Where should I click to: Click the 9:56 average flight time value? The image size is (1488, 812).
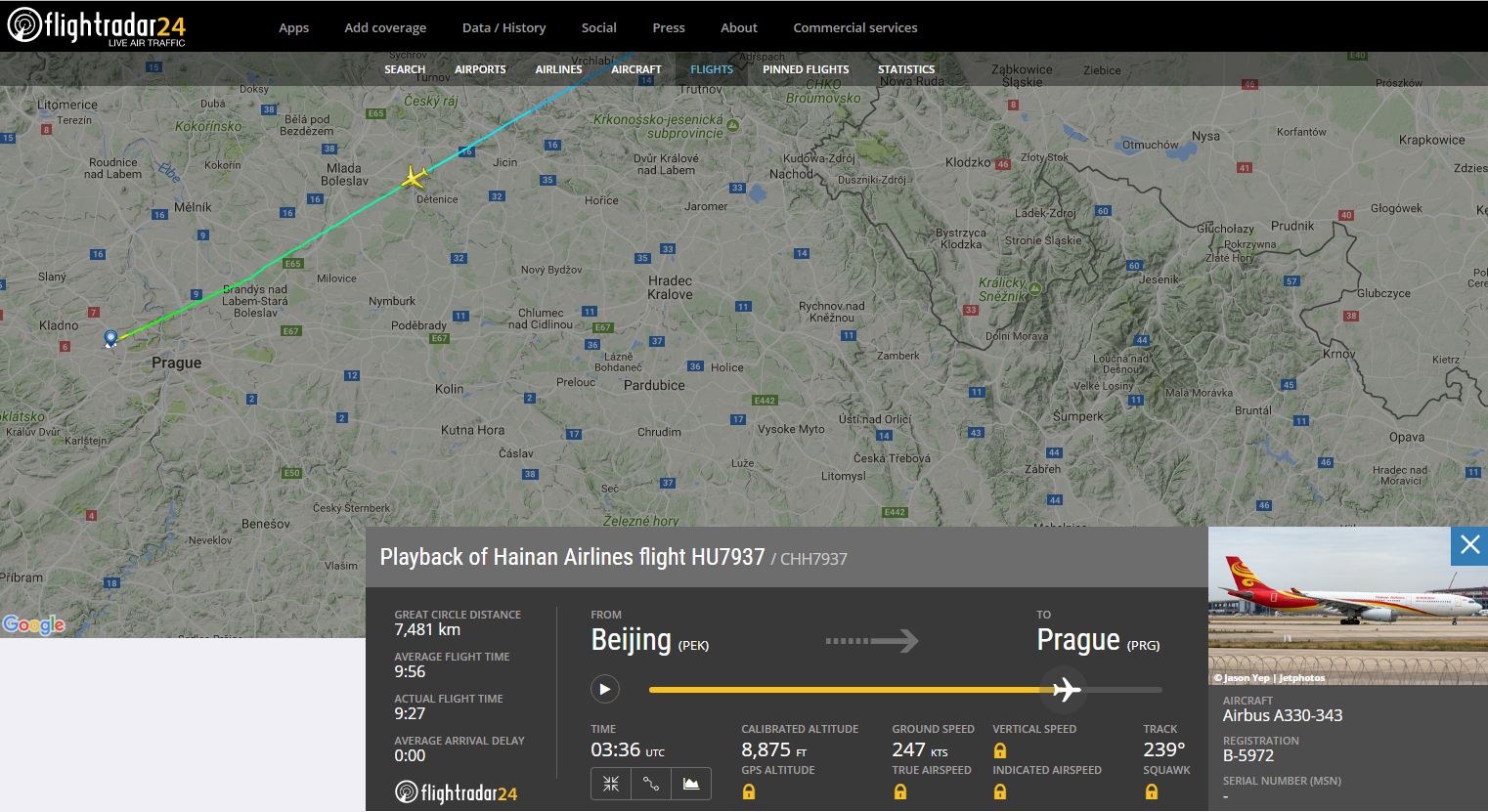pos(410,671)
